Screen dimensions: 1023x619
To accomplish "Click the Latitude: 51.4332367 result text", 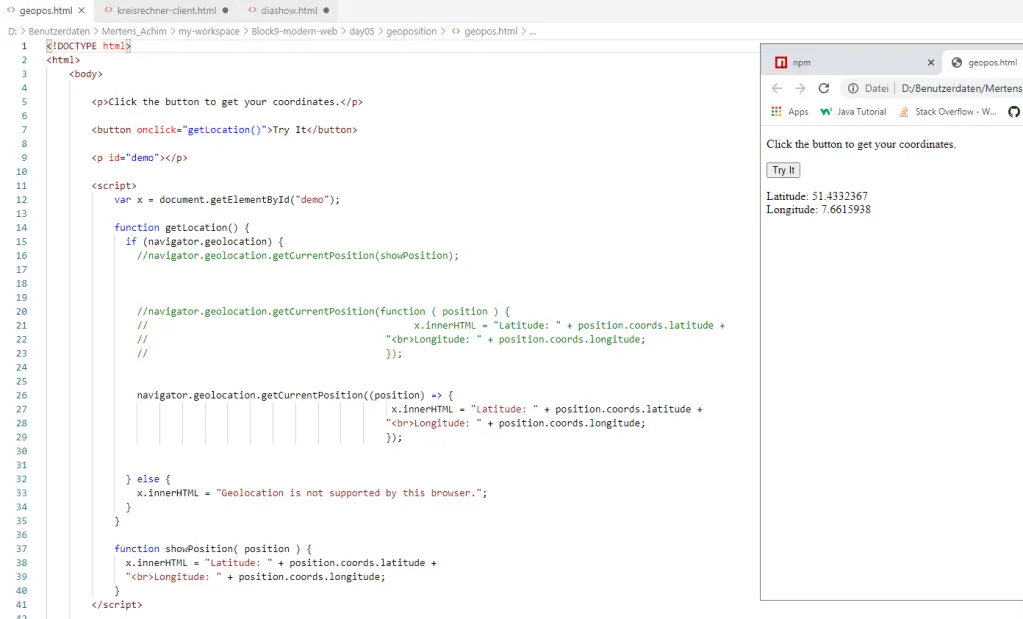I will [817, 196].
